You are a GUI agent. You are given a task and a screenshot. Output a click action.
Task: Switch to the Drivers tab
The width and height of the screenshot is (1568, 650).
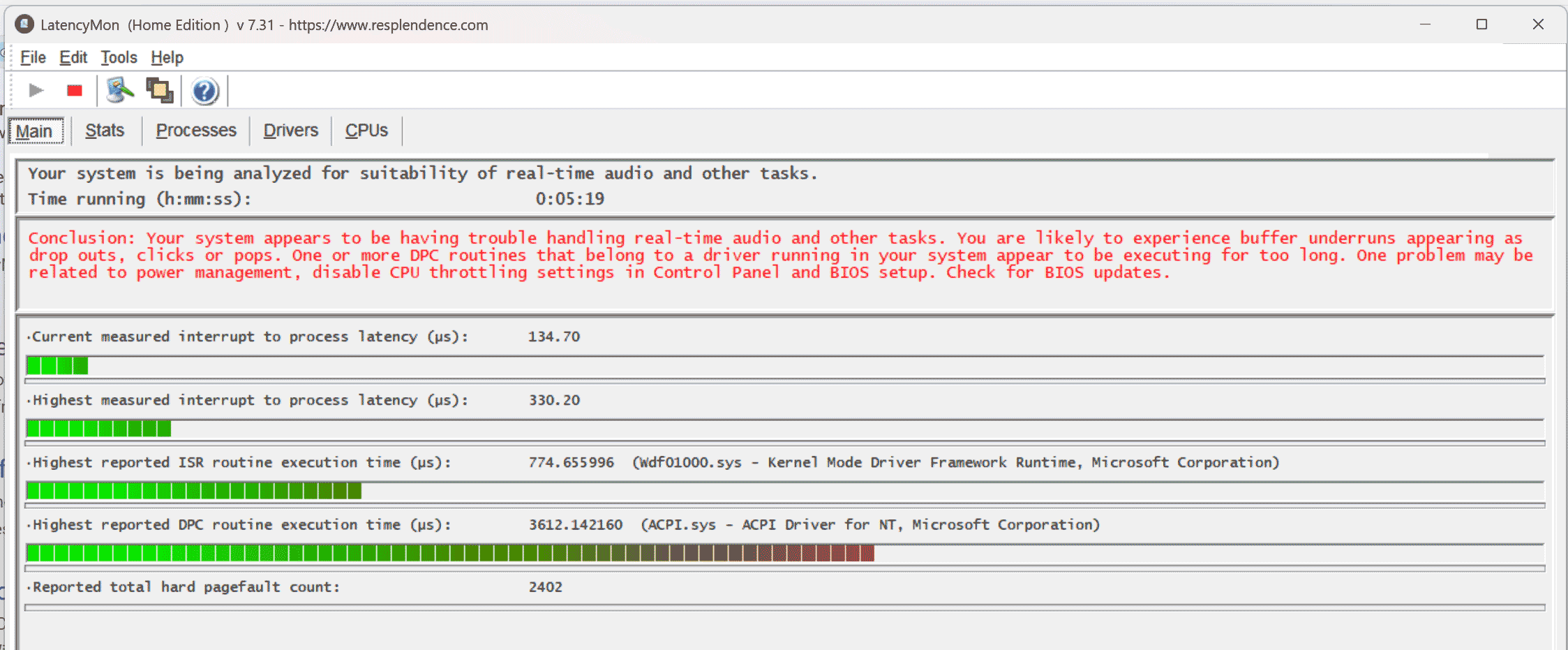pos(290,131)
